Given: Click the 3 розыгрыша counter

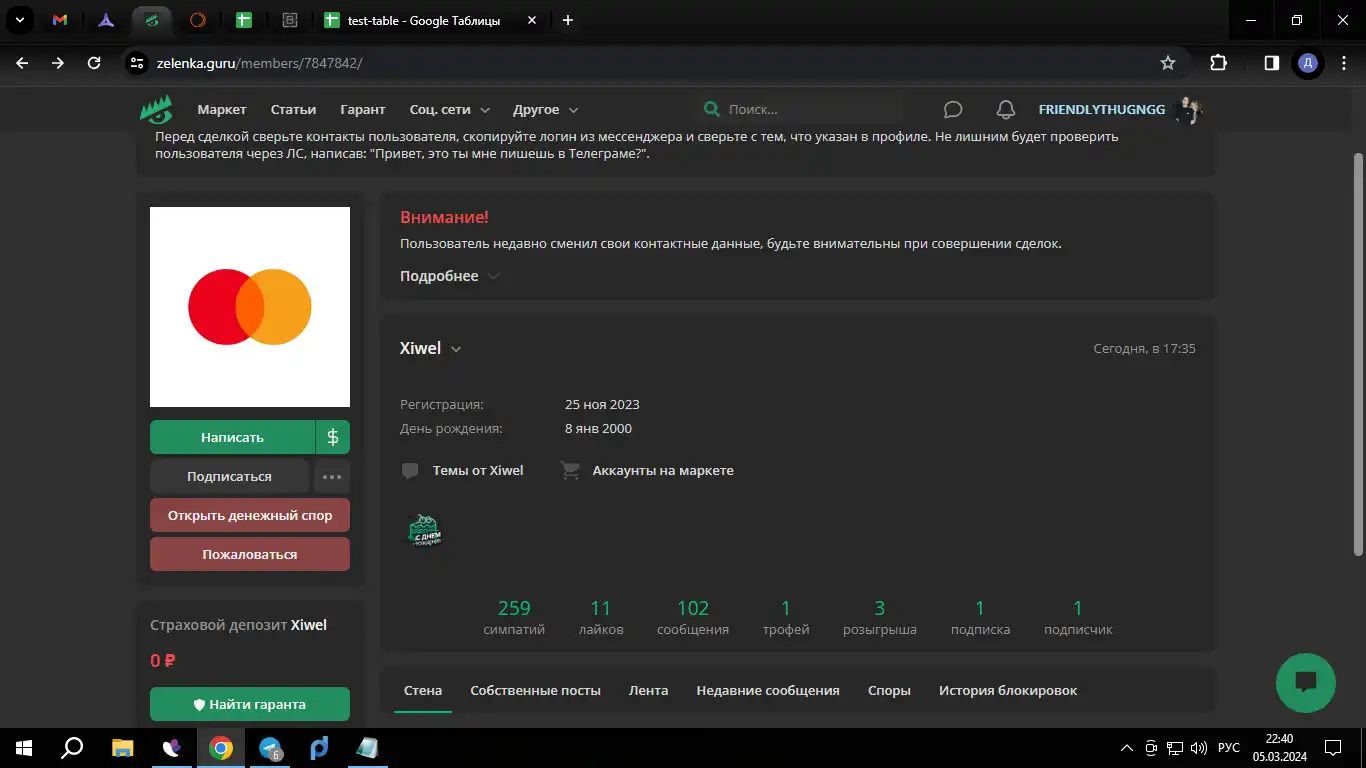Looking at the screenshot, I should pyautogui.click(x=880, y=618).
